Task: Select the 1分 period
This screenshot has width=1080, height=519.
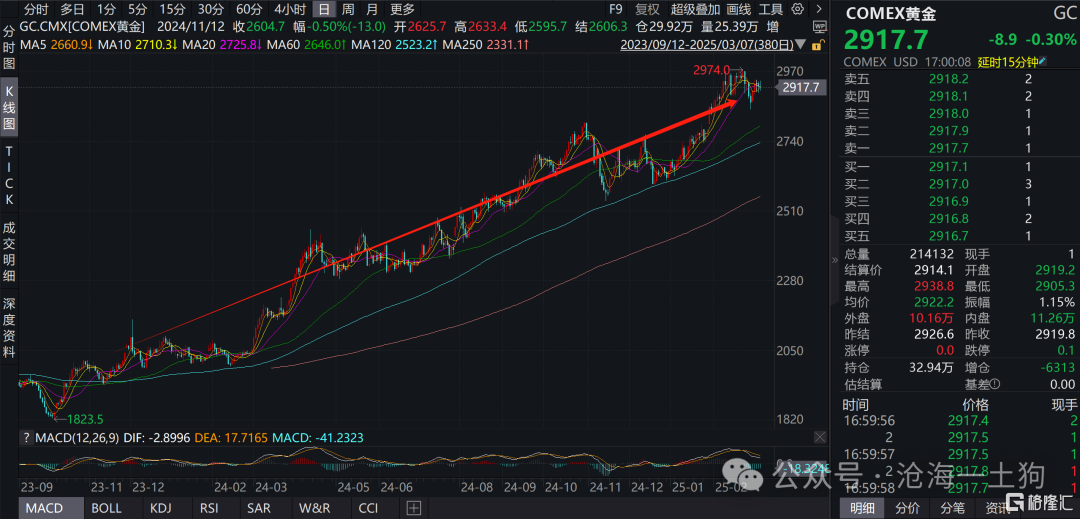Action: click(x=106, y=9)
